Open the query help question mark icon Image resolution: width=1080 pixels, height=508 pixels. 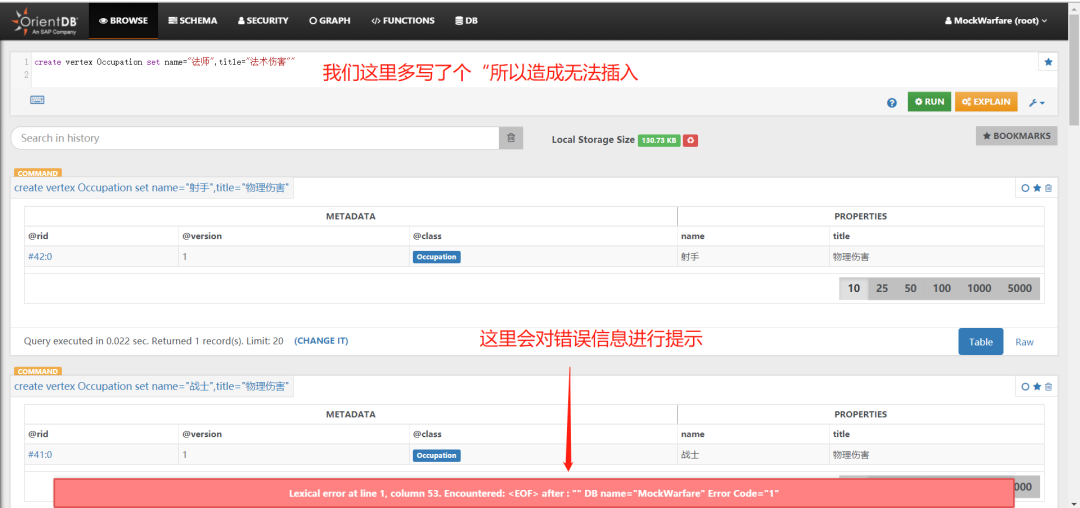pos(892,103)
